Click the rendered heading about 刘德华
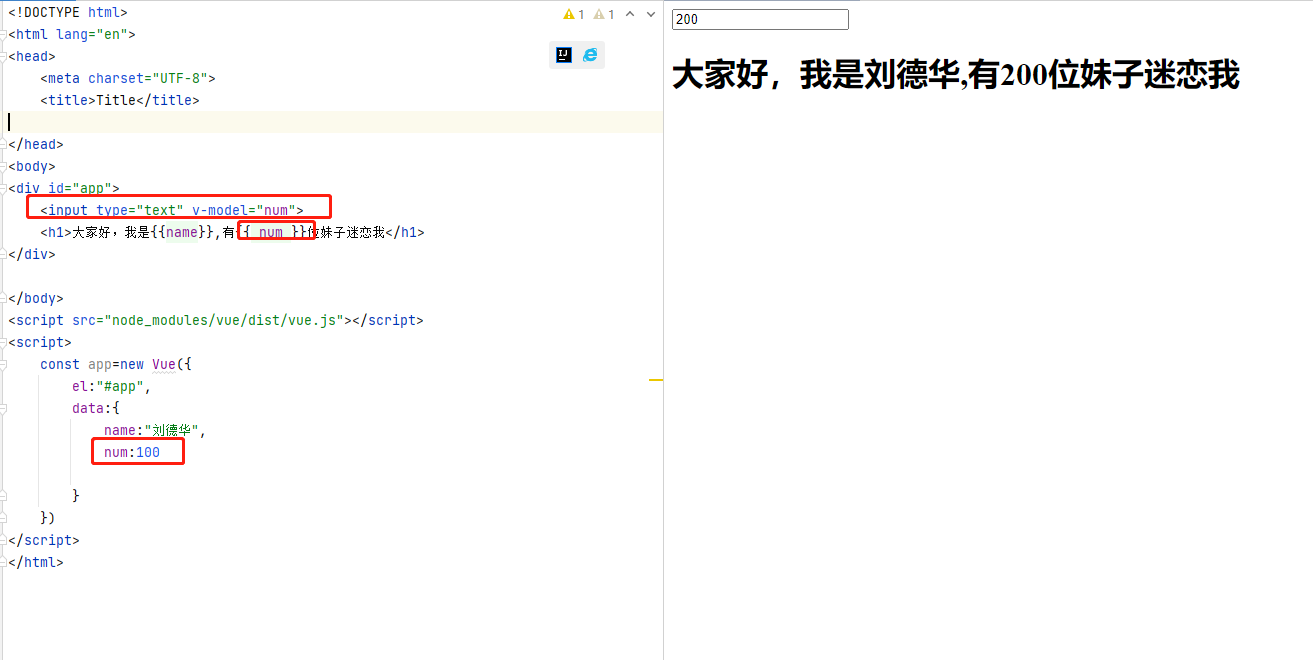The image size is (1313, 660). pos(955,74)
